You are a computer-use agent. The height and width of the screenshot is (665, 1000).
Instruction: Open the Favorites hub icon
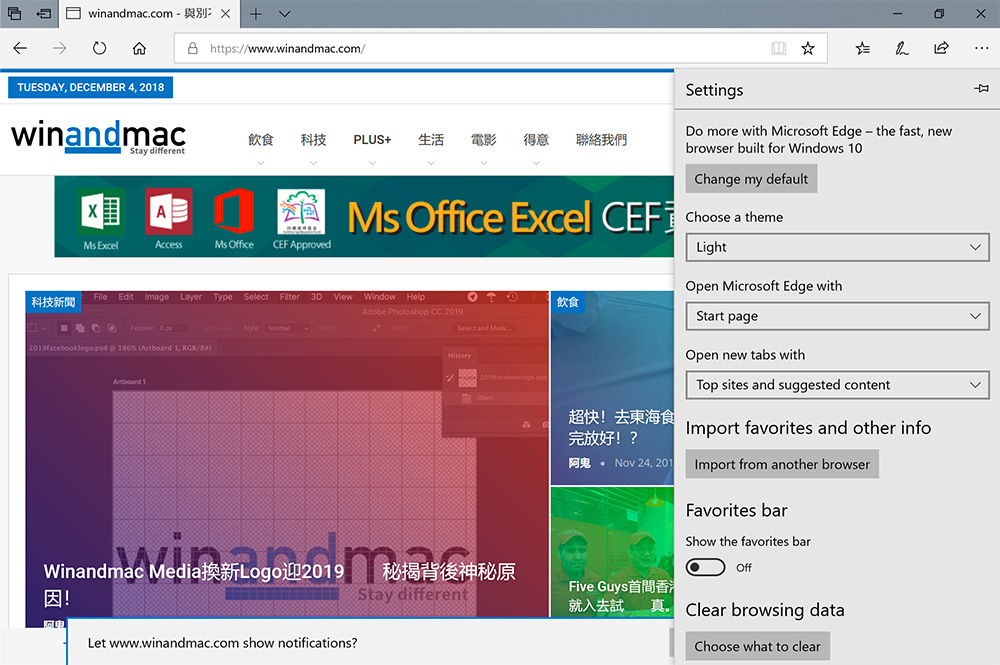click(x=863, y=48)
